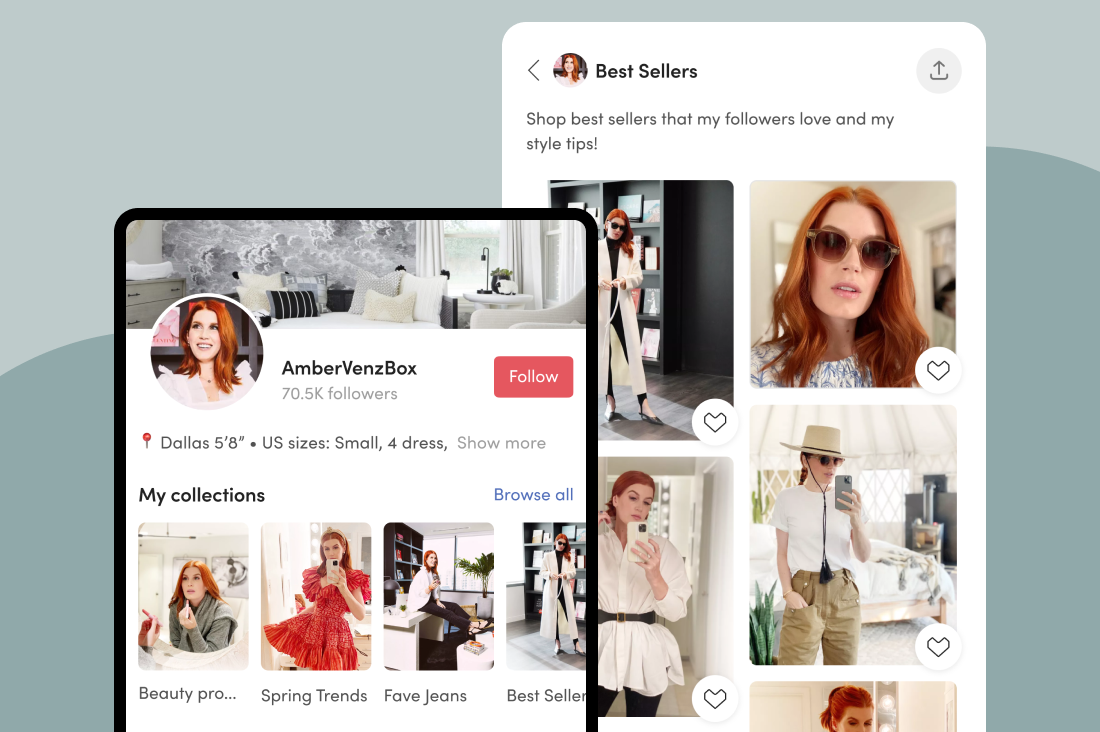Open the Fave Jeans collection thumbnail

[438, 596]
